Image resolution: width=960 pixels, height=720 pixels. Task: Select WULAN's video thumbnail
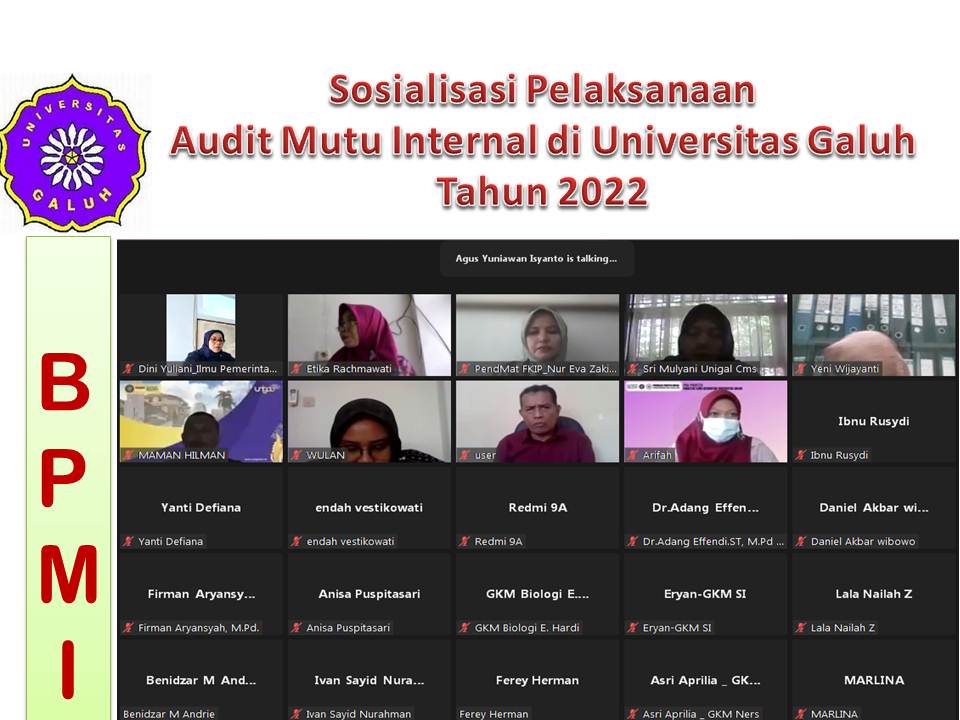tap(369, 420)
